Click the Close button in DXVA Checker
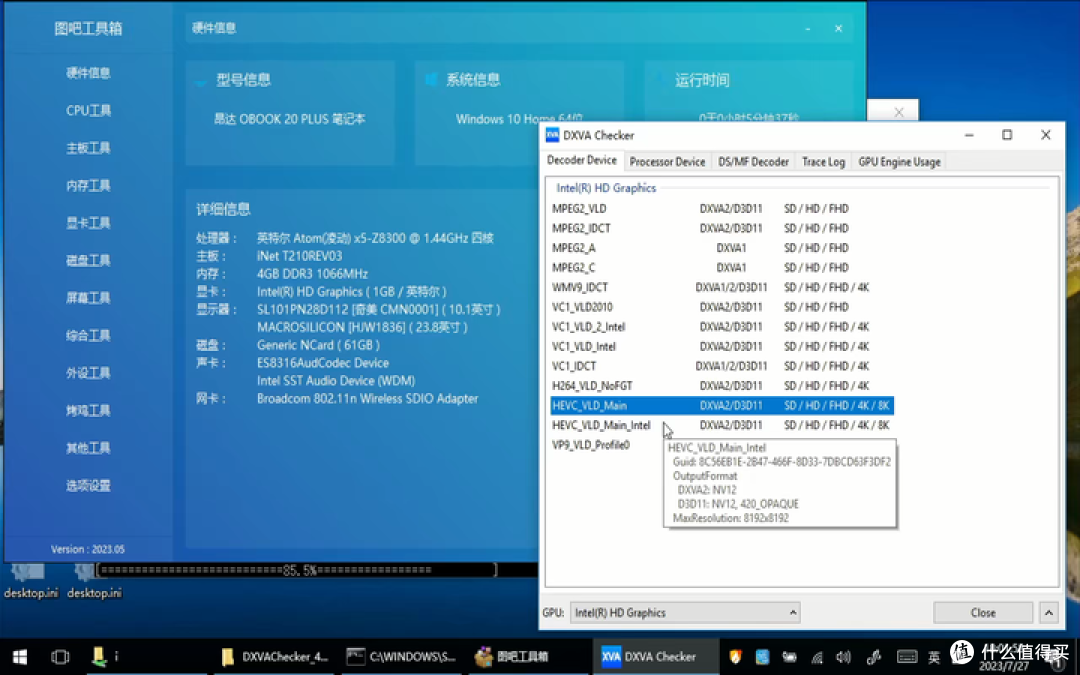Image resolution: width=1080 pixels, height=675 pixels. pos(983,612)
